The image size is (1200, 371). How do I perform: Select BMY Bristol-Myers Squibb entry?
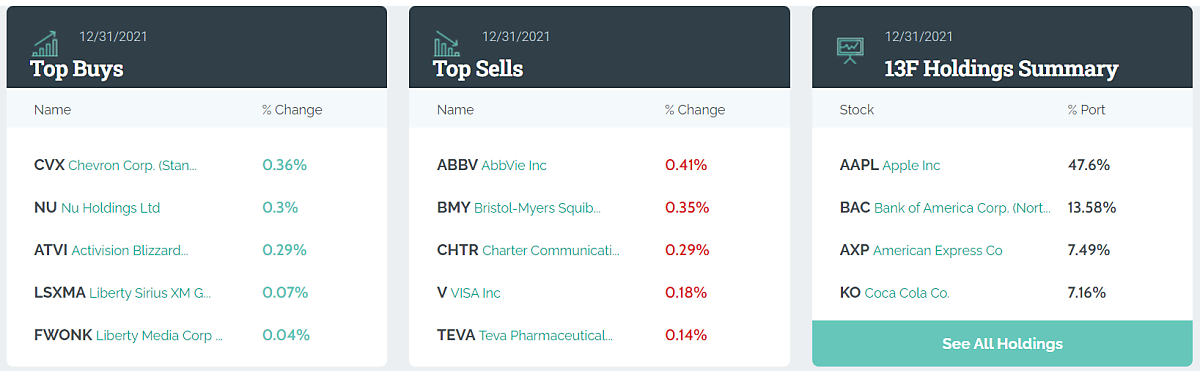[x=519, y=208]
